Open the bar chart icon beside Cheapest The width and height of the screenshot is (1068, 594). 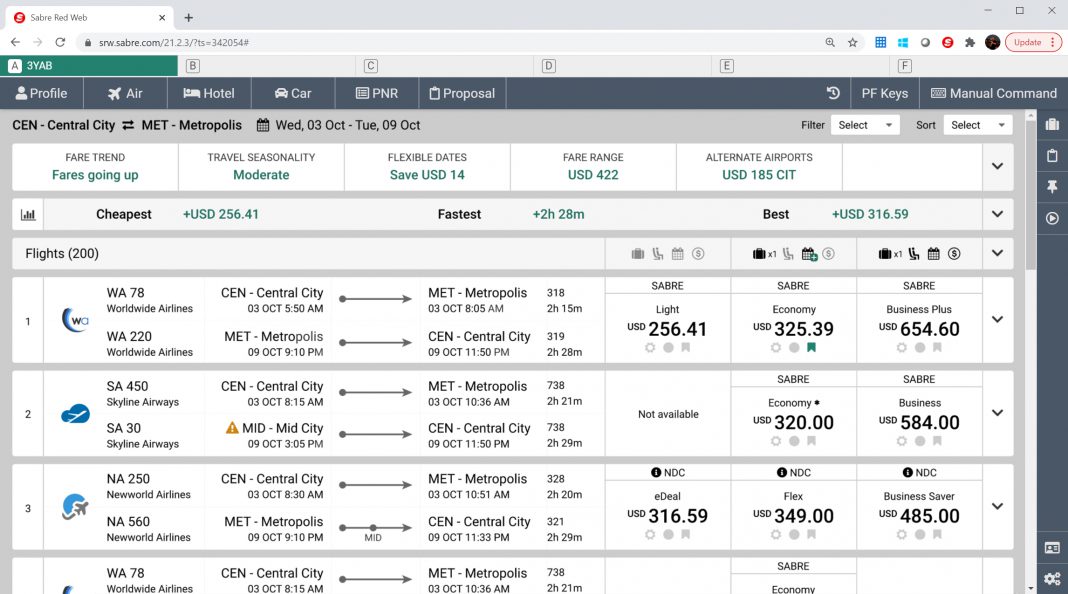pos(28,214)
